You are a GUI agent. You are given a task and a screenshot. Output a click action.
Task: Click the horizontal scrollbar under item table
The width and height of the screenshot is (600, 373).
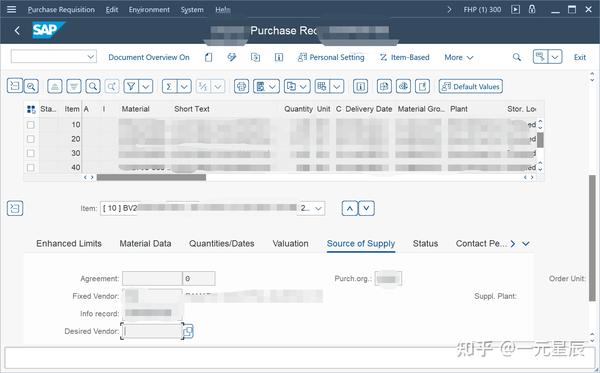(152, 178)
